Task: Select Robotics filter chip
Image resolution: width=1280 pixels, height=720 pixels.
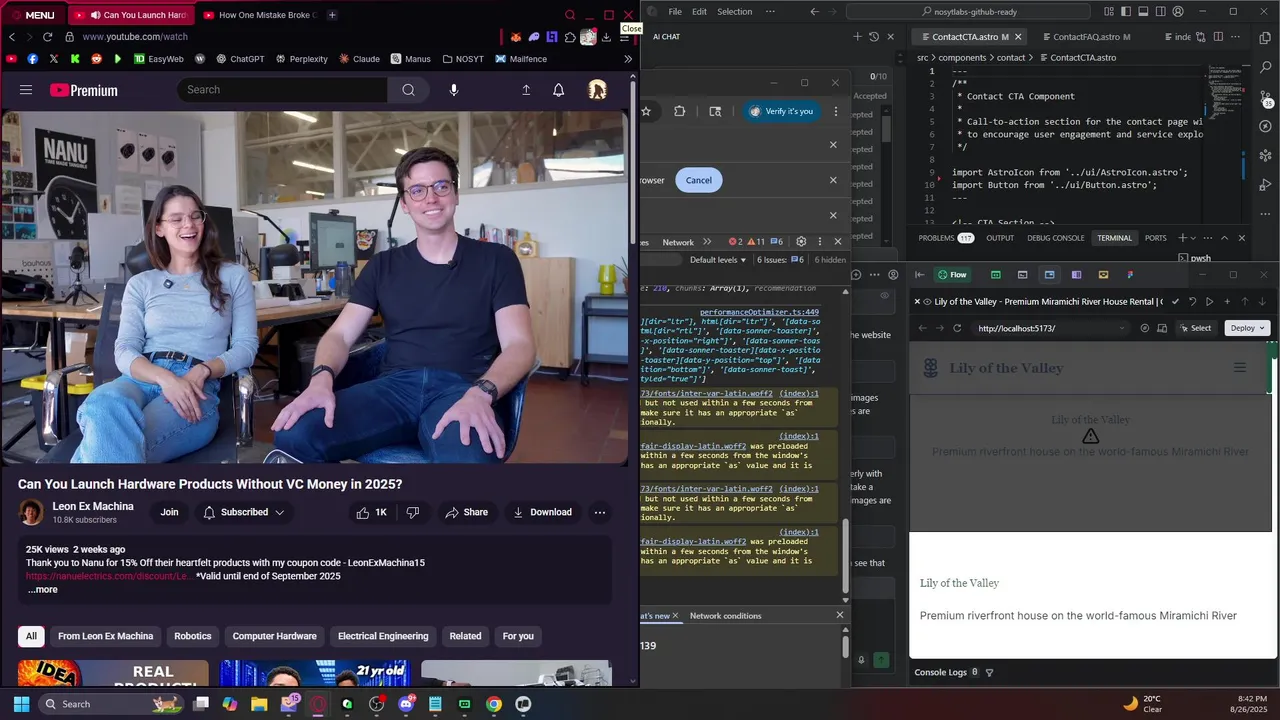Action: [x=193, y=636]
